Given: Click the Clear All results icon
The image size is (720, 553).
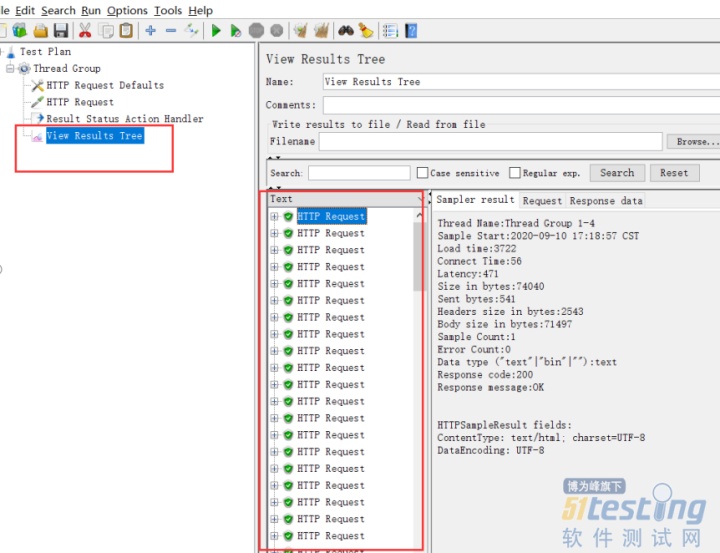Looking at the screenshot, I should pyautogui.click(x=321, y=31).
